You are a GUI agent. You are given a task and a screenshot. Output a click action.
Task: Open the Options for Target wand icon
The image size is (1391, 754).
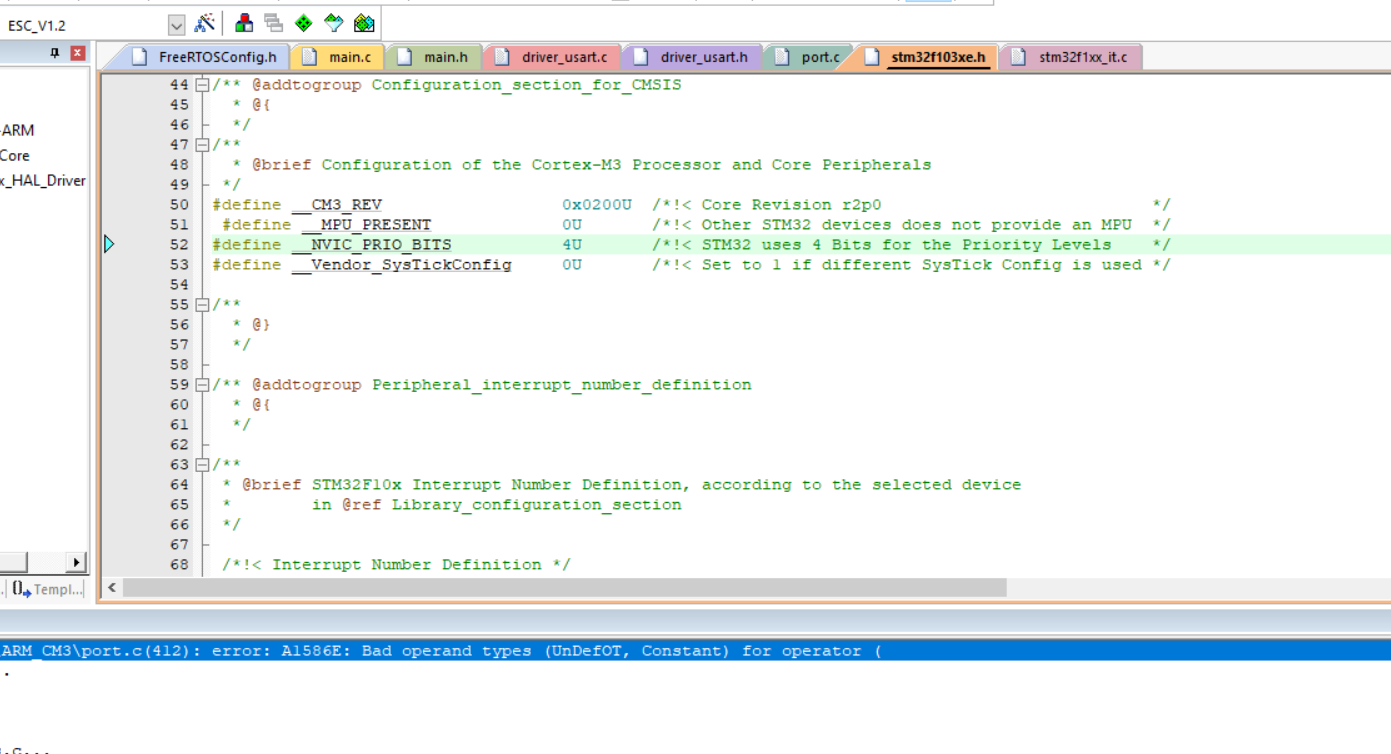(204, 22)
